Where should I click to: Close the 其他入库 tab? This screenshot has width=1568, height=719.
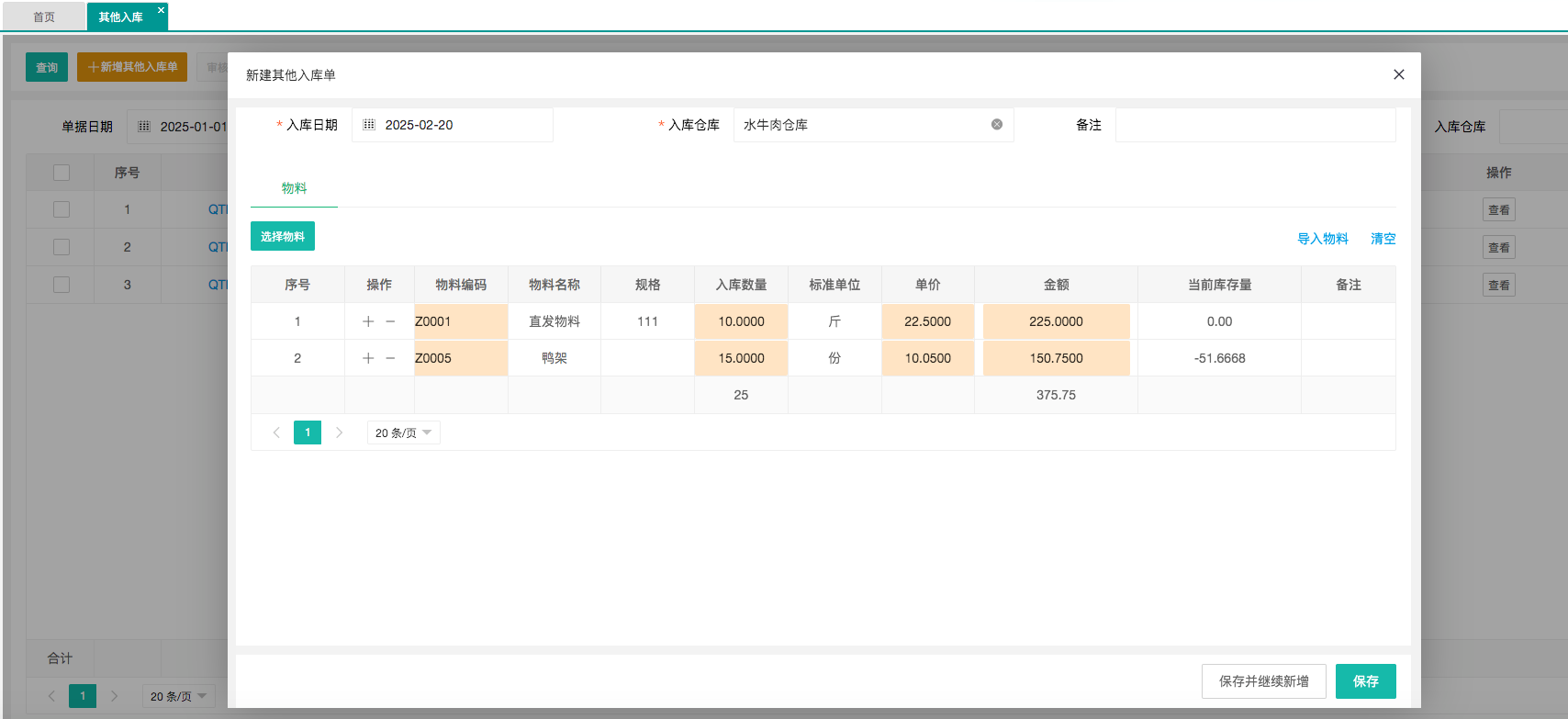161,10
